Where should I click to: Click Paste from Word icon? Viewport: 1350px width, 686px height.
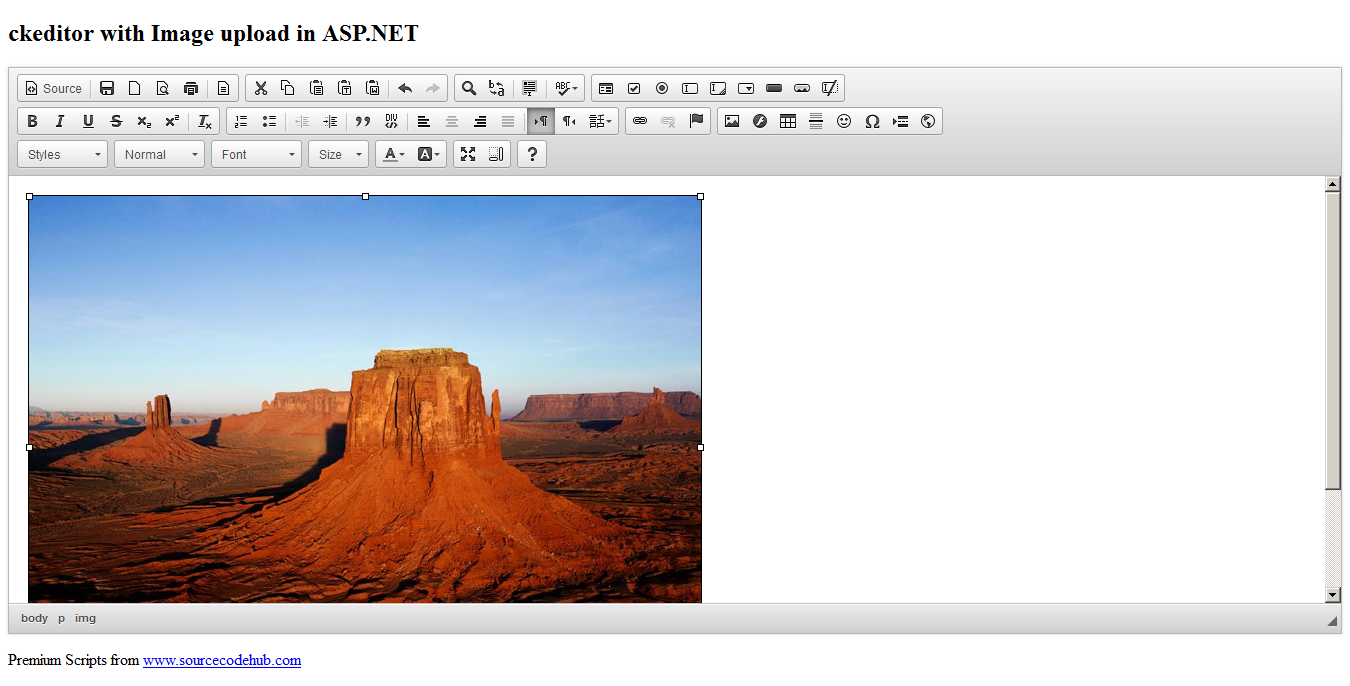point(372,88)
